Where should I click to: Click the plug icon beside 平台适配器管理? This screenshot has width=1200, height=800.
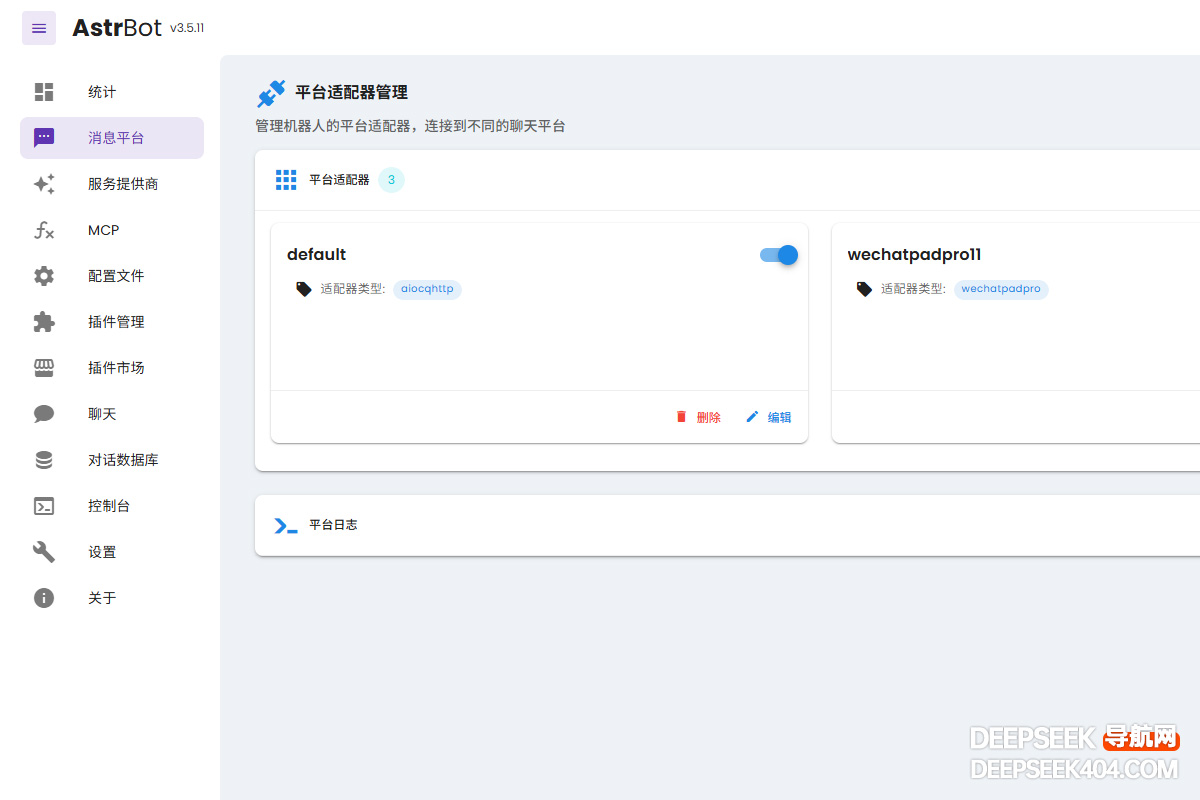271,93
